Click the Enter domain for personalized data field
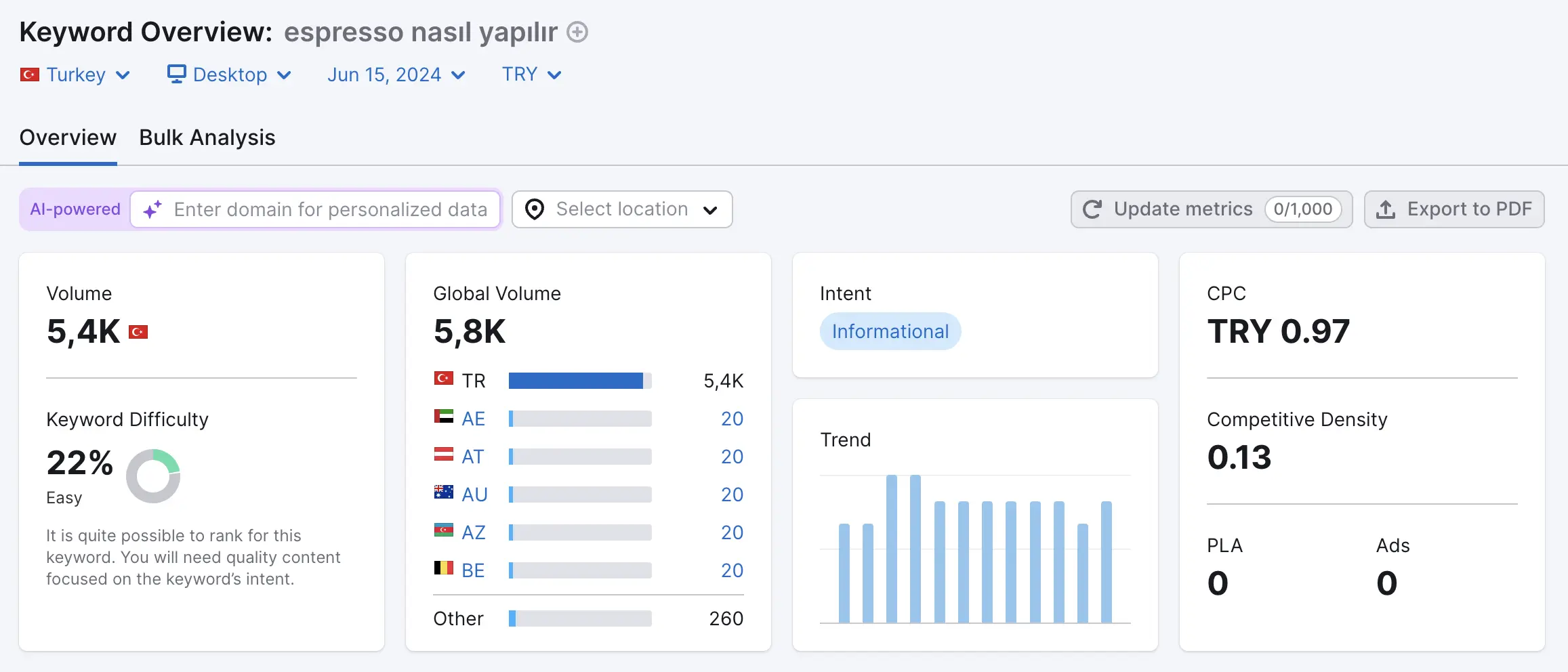This screenshot has width=1568, height=672. click(x=316, y=209)
